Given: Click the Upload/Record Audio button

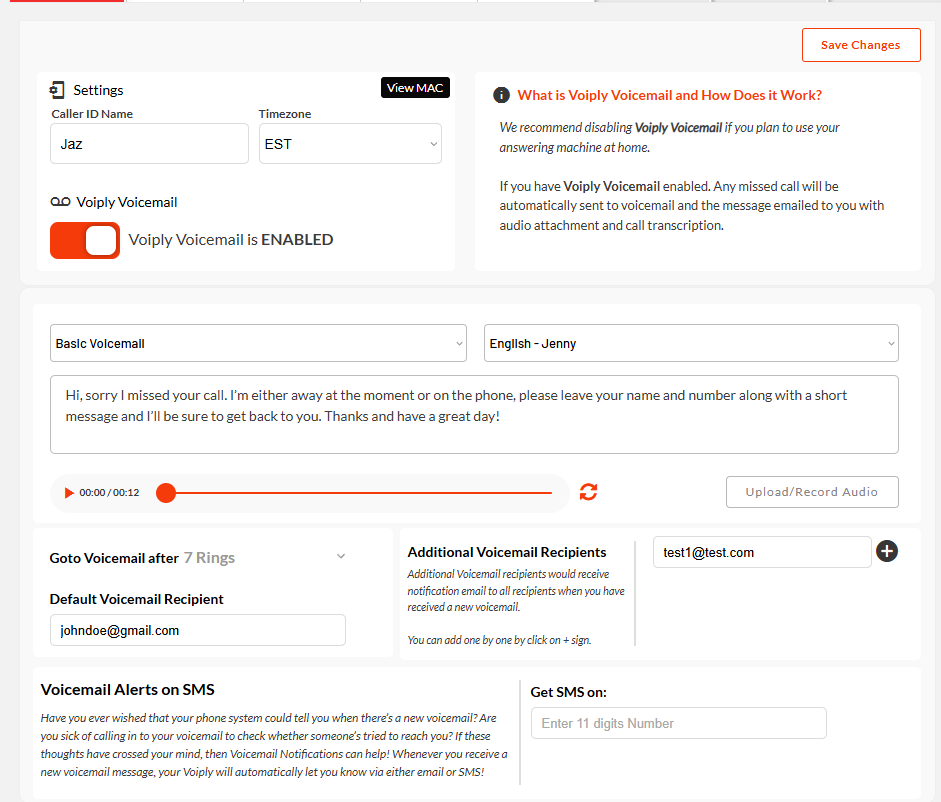Looking at the screenshot, I should point(811,492).
